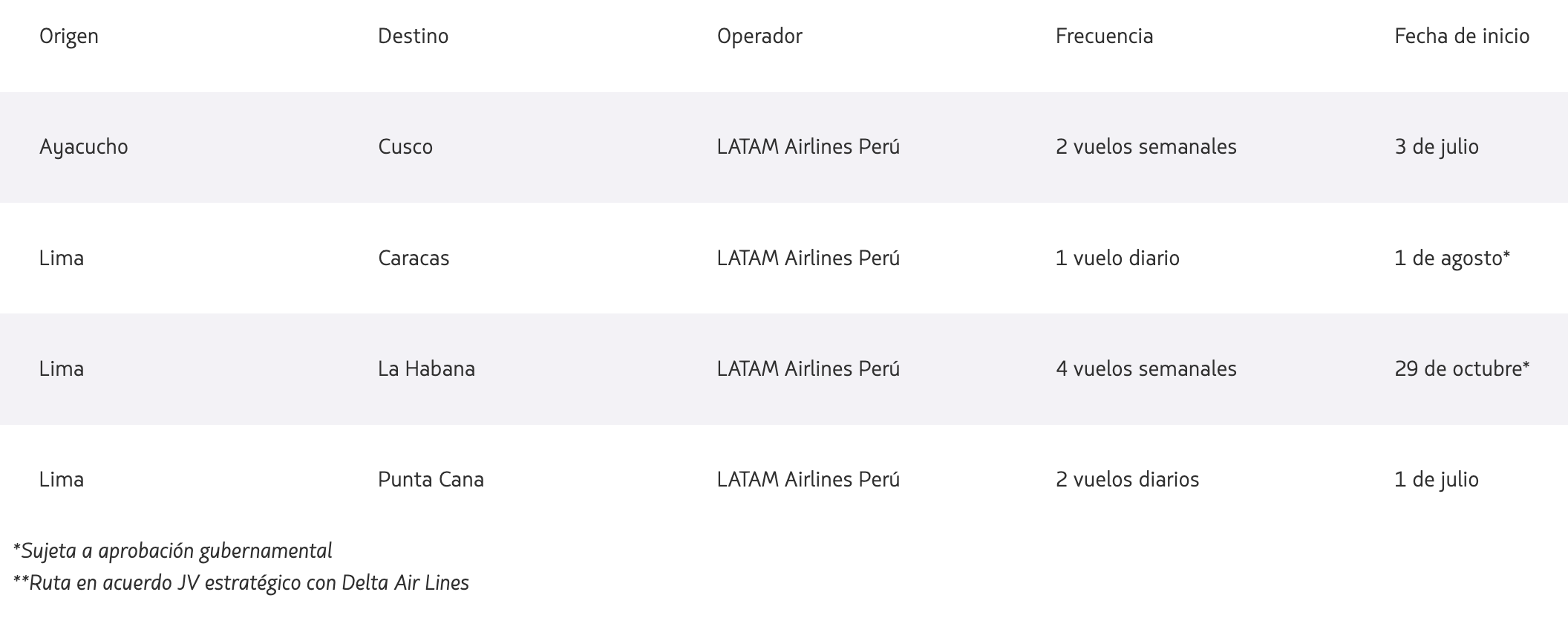This screenshot has height=618, width=1568.
Task: Select the 2 vuelos semanales frequency cell
Action: [1146, 147]
